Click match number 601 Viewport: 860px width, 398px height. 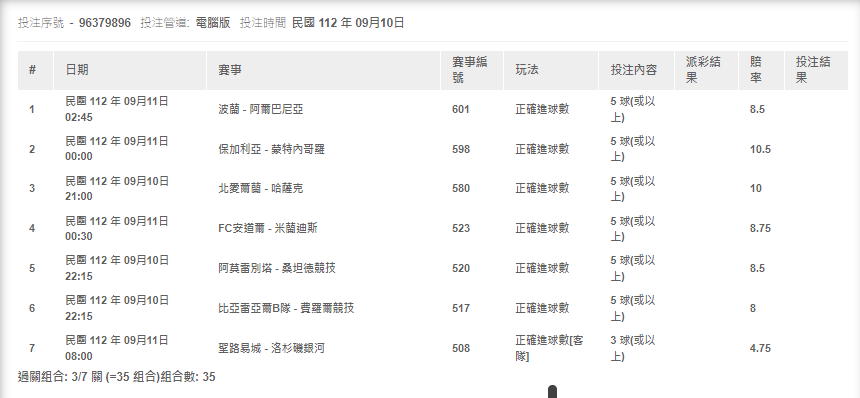point(461,110)
